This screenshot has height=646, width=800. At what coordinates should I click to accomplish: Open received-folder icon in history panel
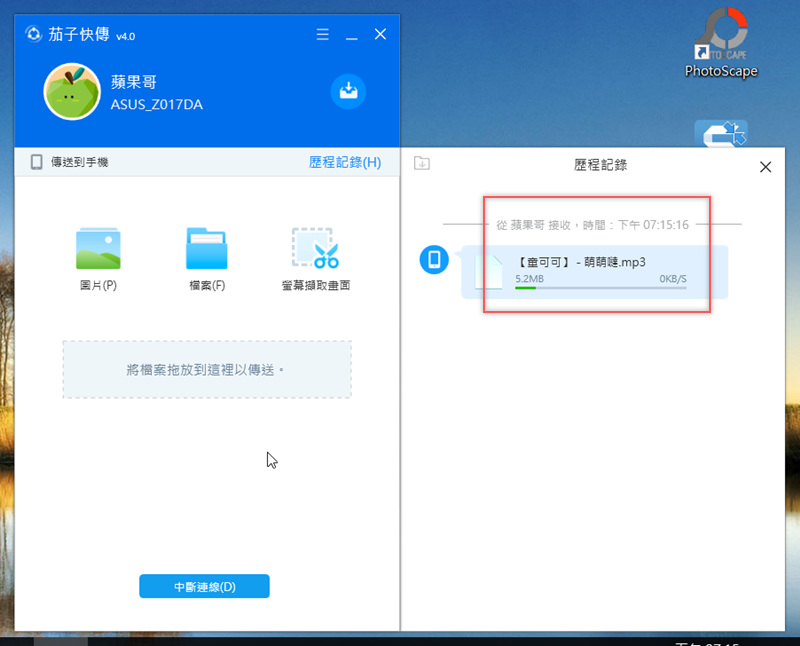pyautogui.click(x=422, y=163)
